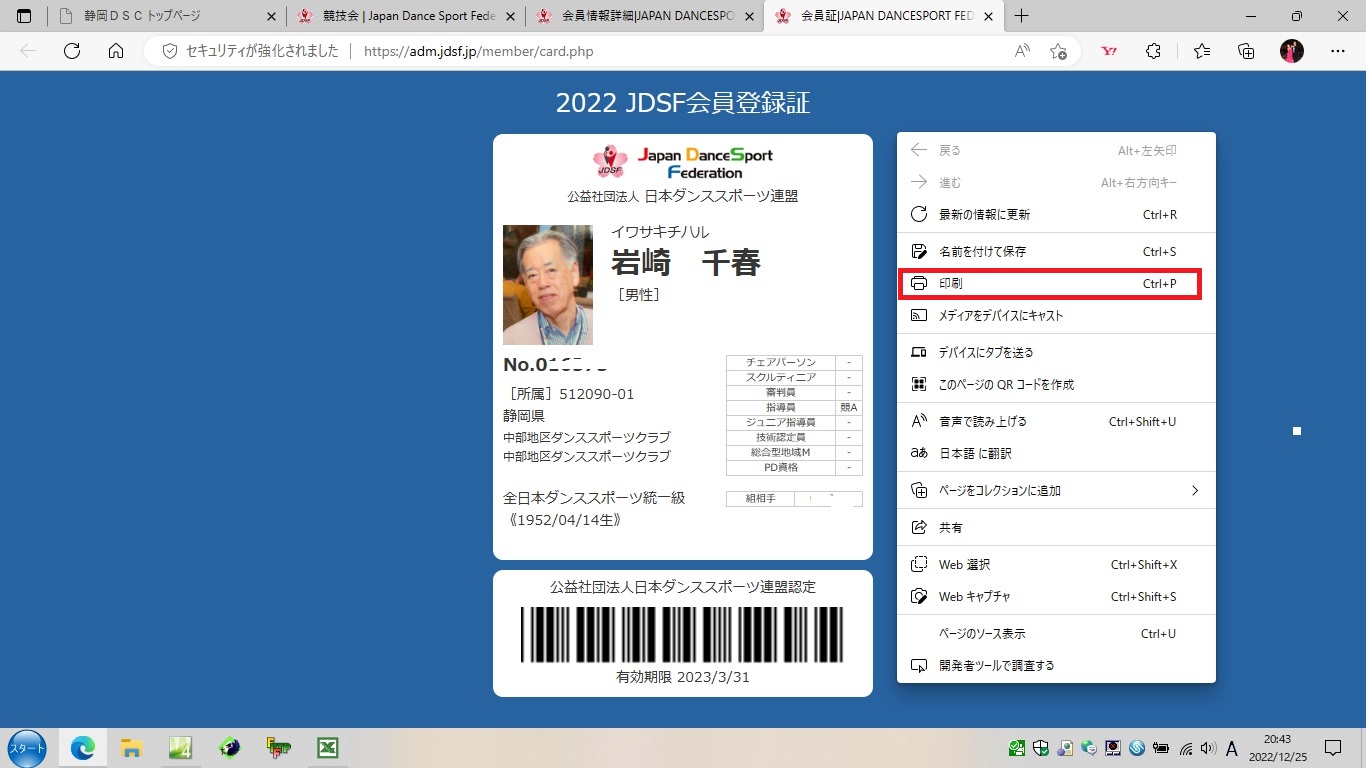Click the 2022 JDSF会員登録証 heading
The image size is (1366, 768).
point(683,102)
